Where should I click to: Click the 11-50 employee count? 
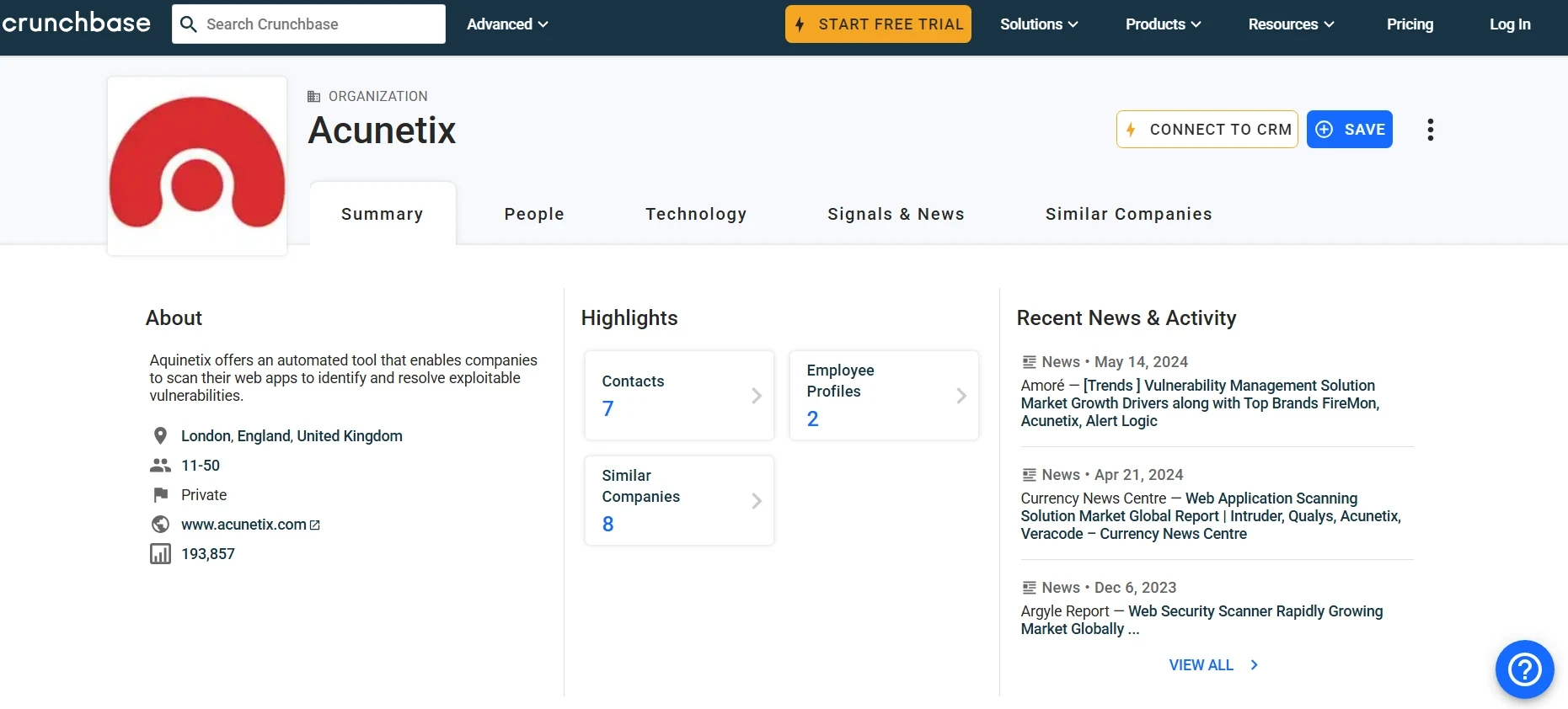click(201, 466)
